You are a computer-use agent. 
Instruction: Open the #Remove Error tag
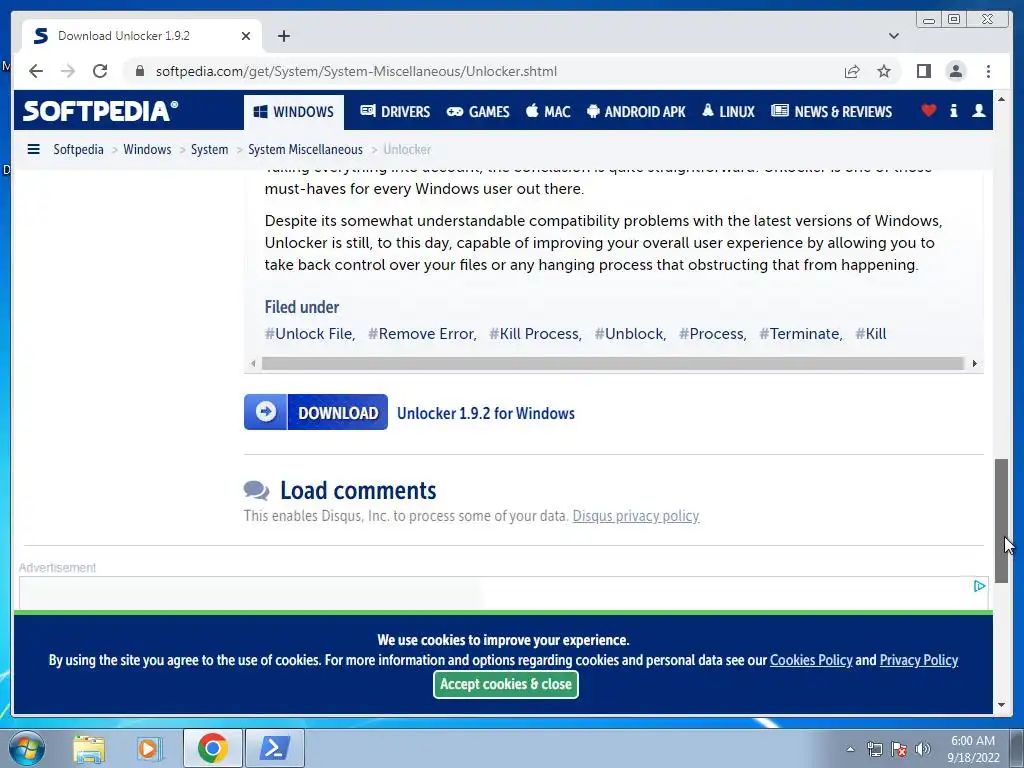[x=422, y=334]
